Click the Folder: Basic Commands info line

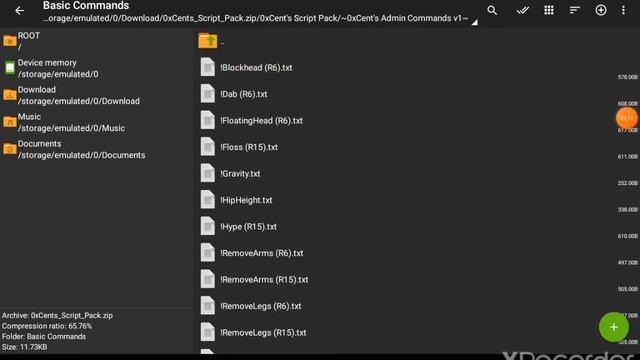point(44,337)
